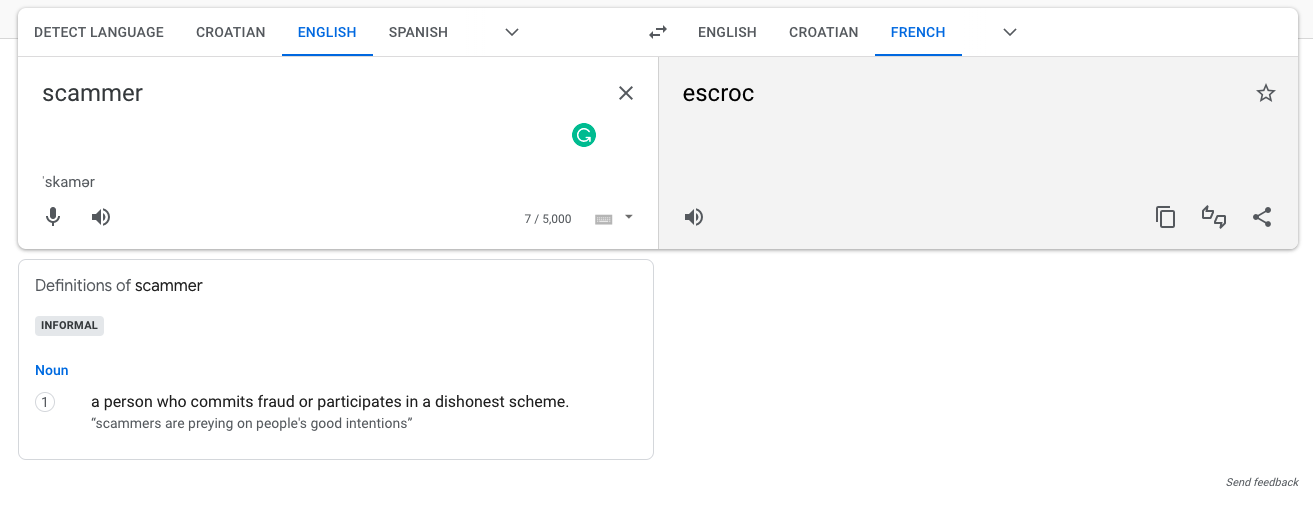Click the 'Noun' part-of-speech label
The image size is (1313, 527).
[x=52, y=370]
